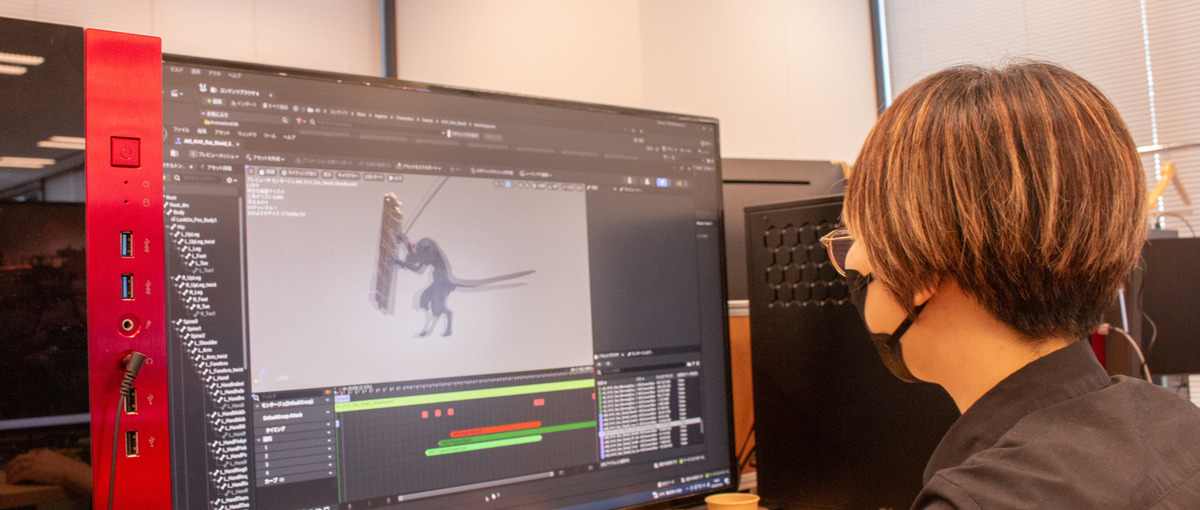Click the インポート button

pos(243,103)
